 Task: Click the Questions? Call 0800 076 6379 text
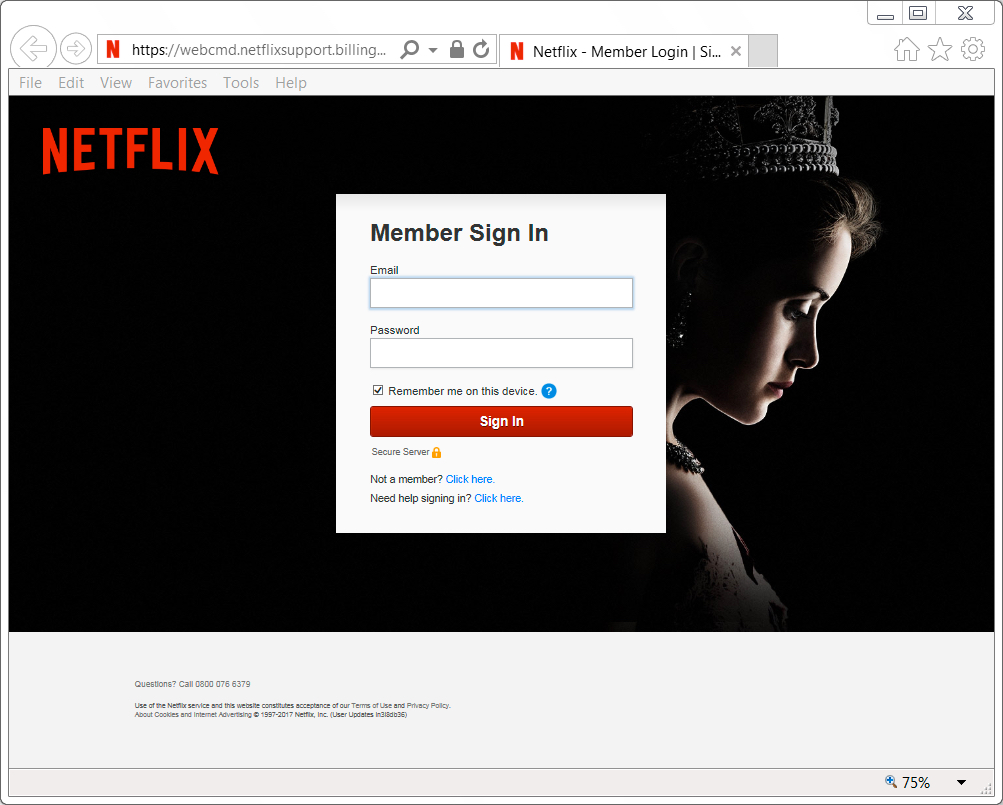192,684
